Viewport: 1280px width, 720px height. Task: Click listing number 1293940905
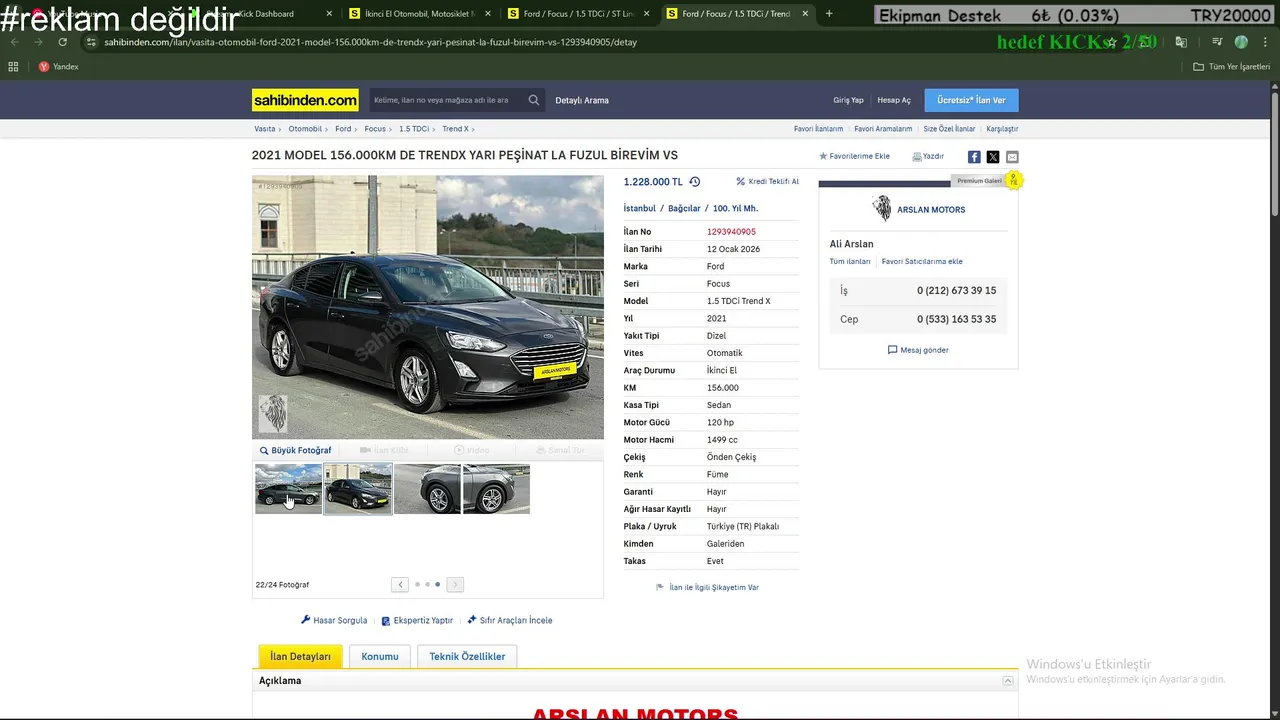(x=731, y=232)
